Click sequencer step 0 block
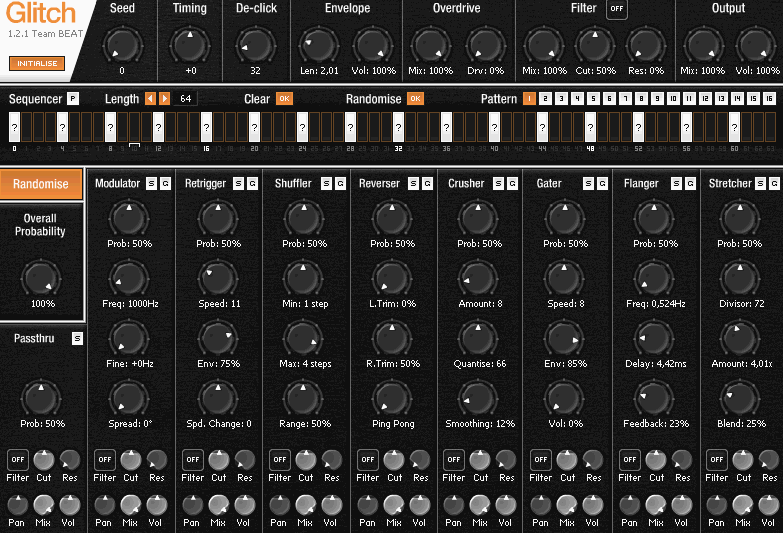This screenshot has width=783, height=533. pyautogui.click(x=14, y=127)
